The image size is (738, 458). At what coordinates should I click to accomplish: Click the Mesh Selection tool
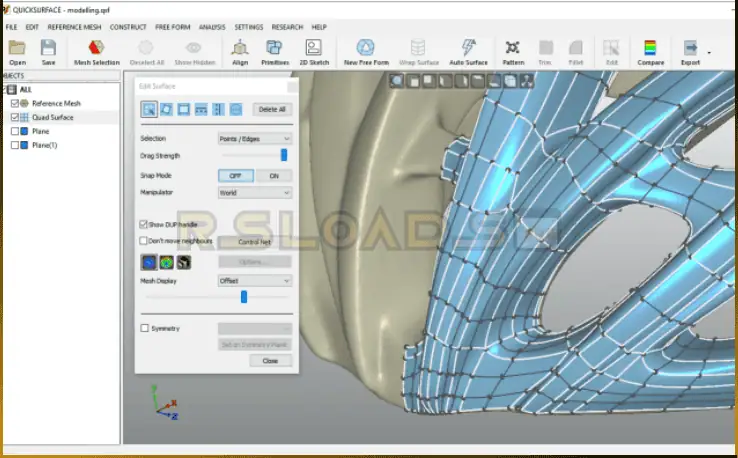click(96, 52)
